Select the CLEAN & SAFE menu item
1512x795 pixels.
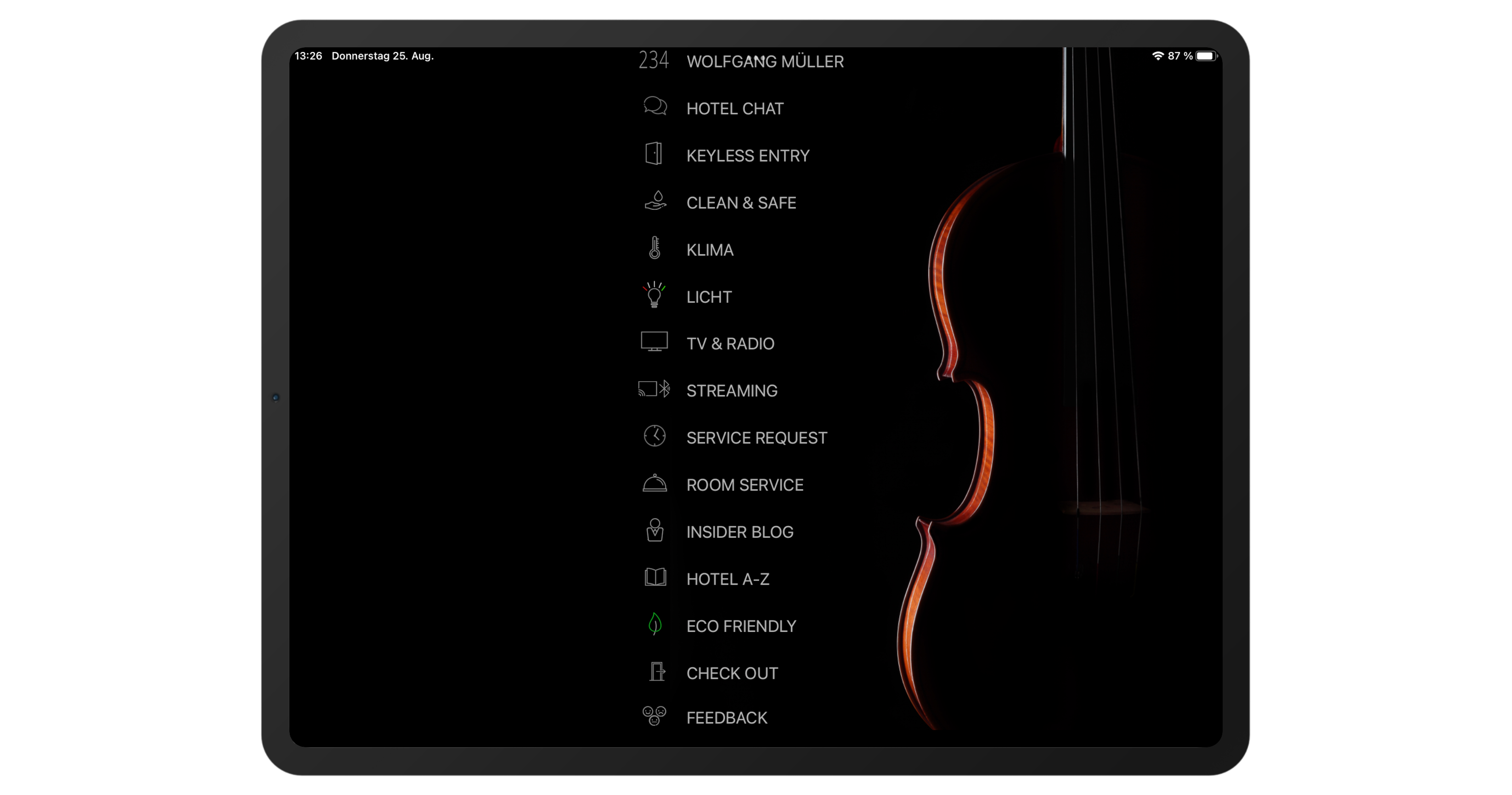[741, 203]
